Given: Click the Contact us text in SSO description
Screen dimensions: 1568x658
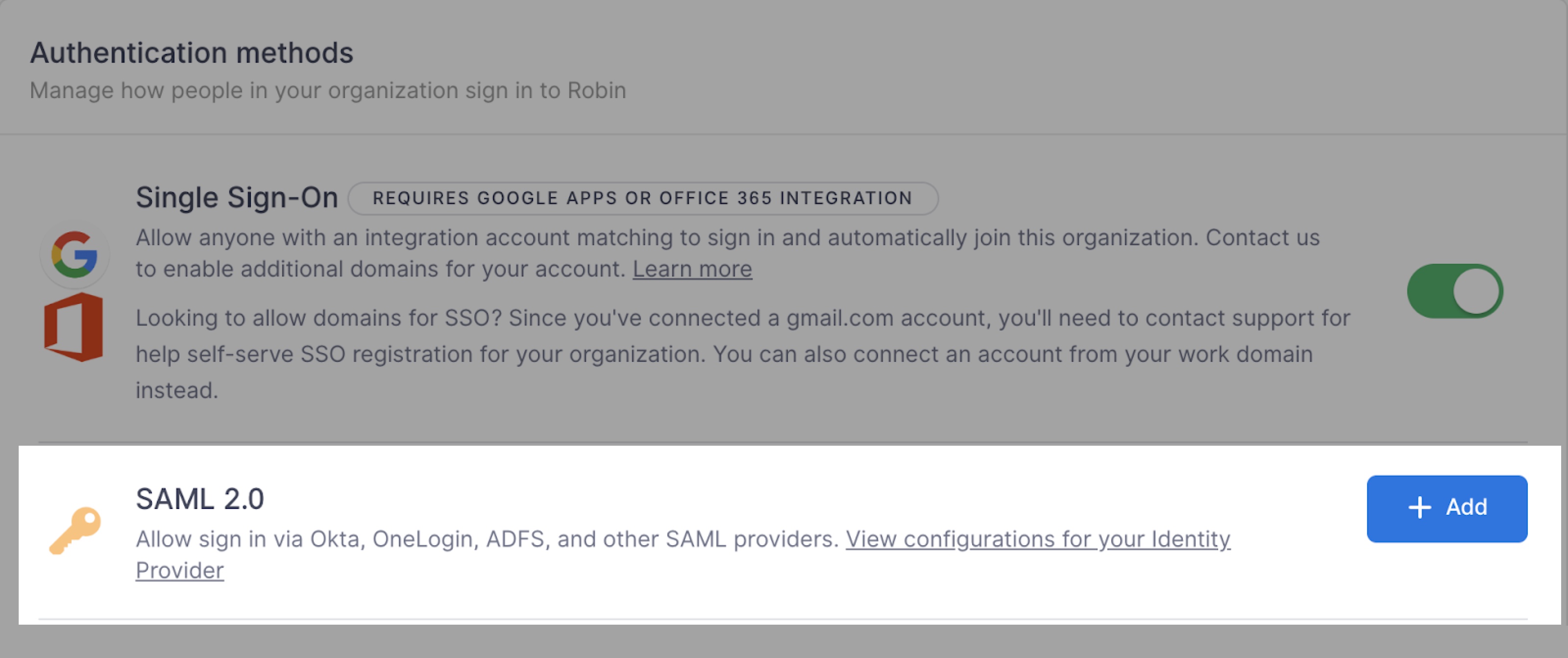Looking at the screenshot, I should (1262, 238).
